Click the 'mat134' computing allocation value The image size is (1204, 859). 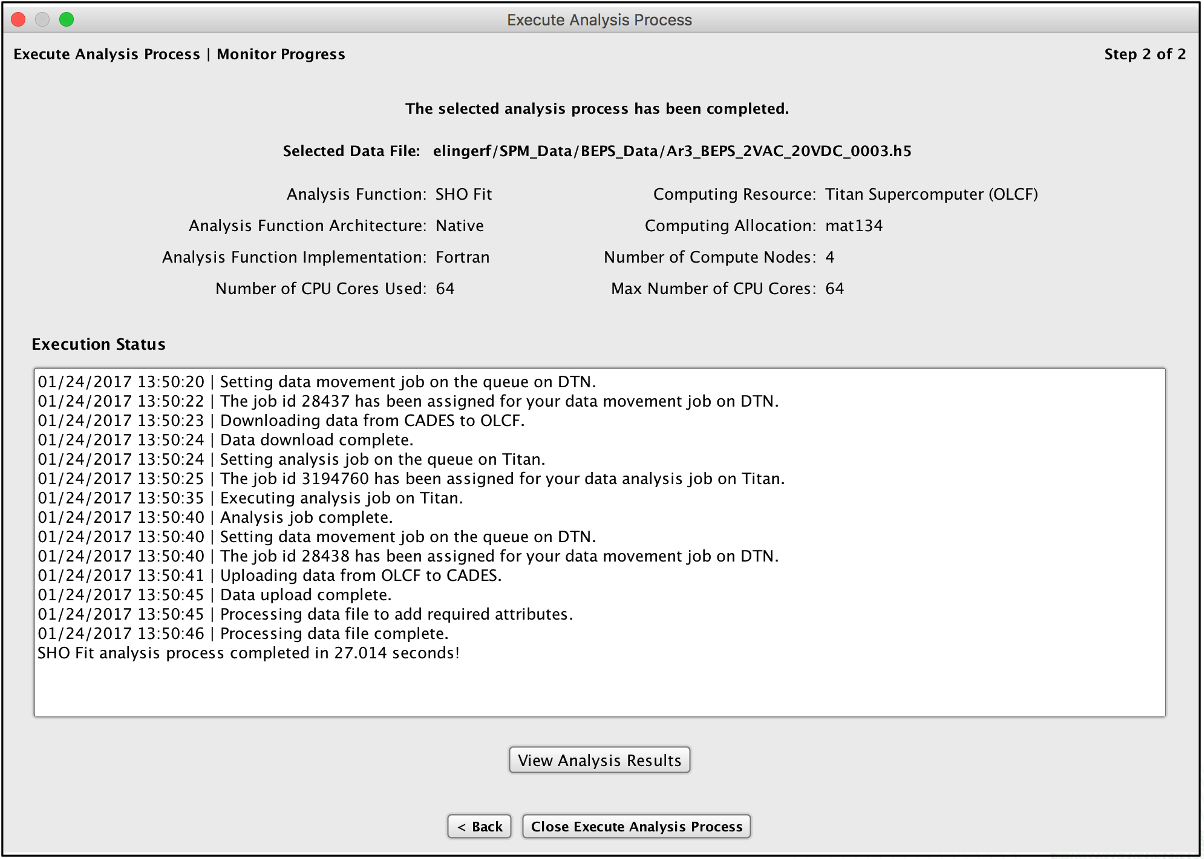854,226
